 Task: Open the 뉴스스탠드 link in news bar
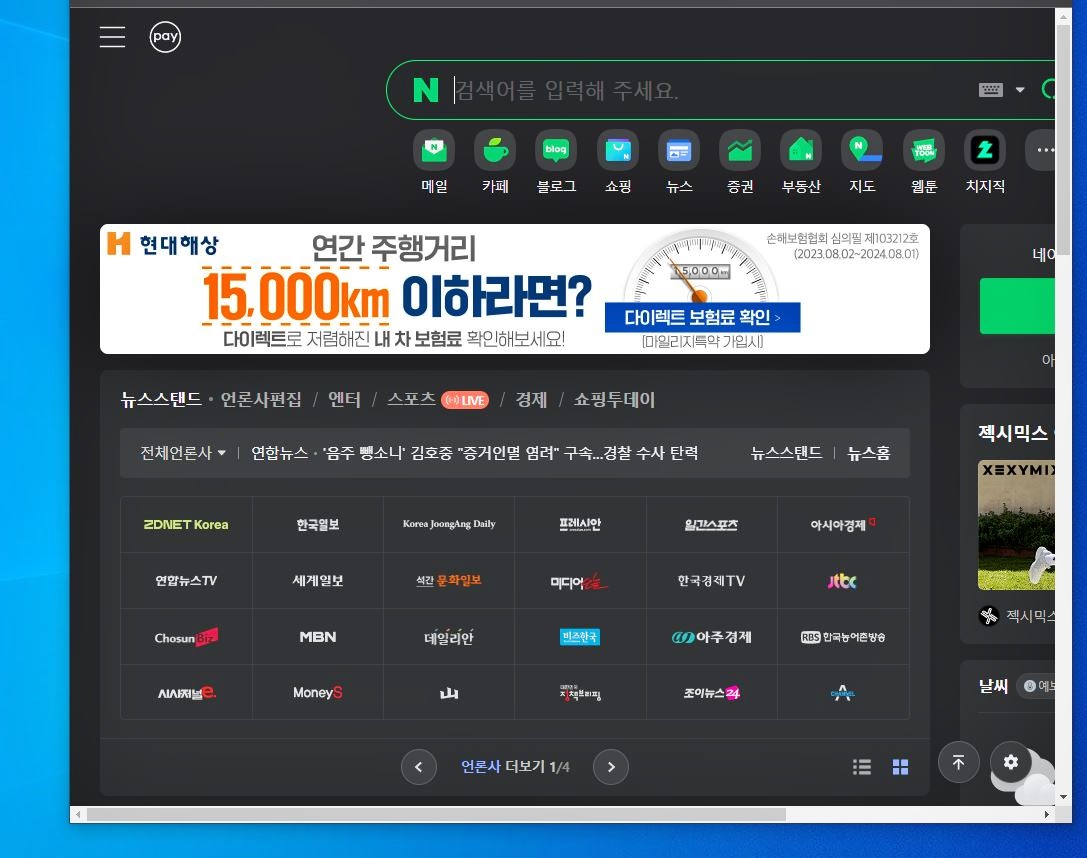click(x=786, y=453)
